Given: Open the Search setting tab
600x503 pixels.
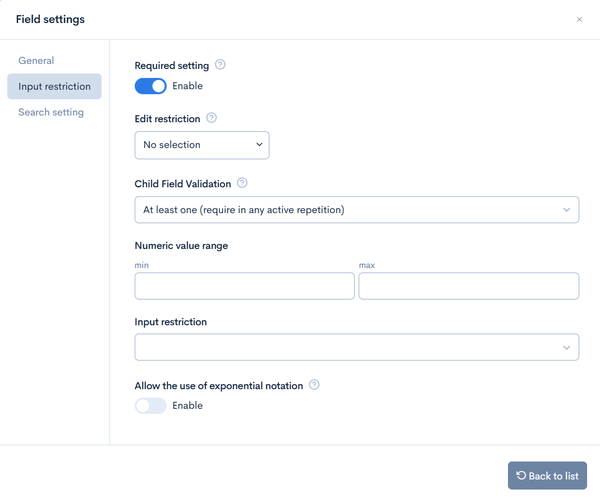Looking at the screenshot, I should coord(51,112).
